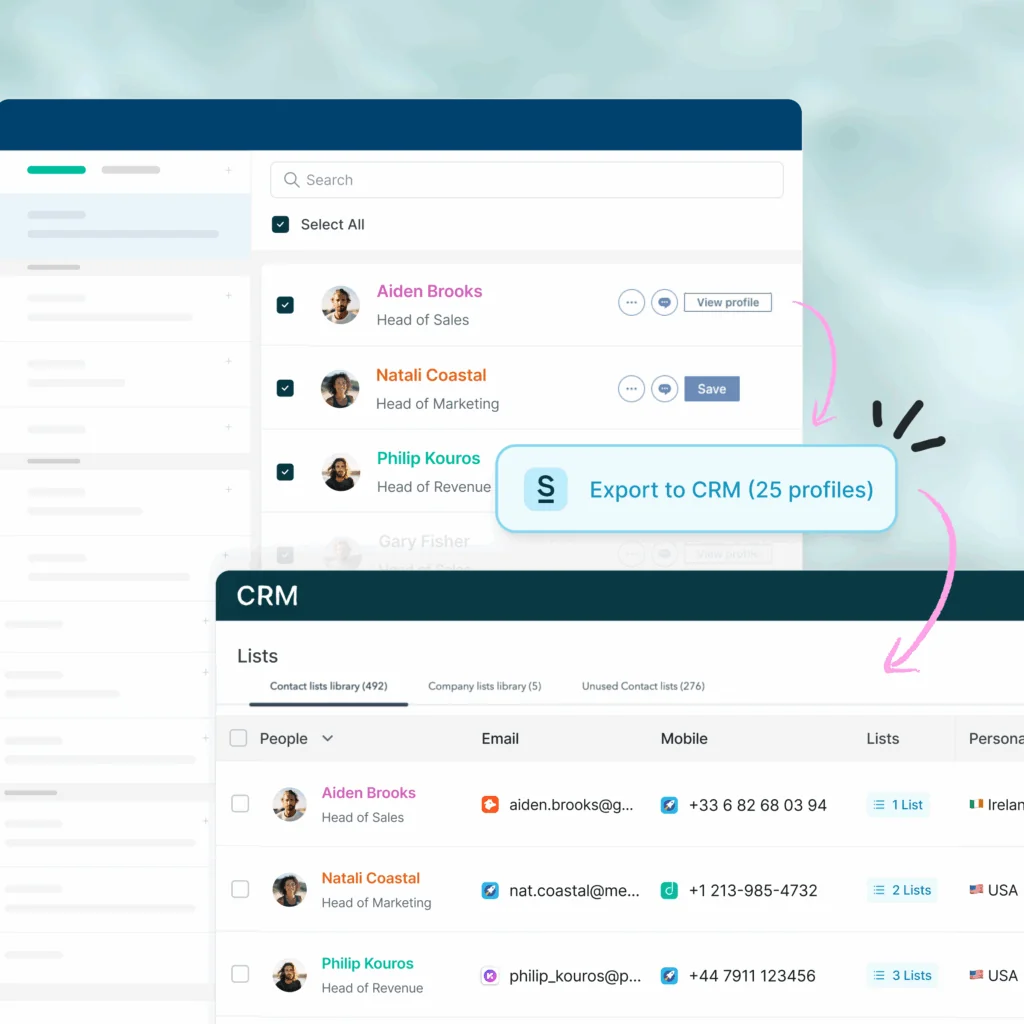1024x1024 pixels.
Task: Click the message icon beside Aiden Brooks
Action: point(665,303)
